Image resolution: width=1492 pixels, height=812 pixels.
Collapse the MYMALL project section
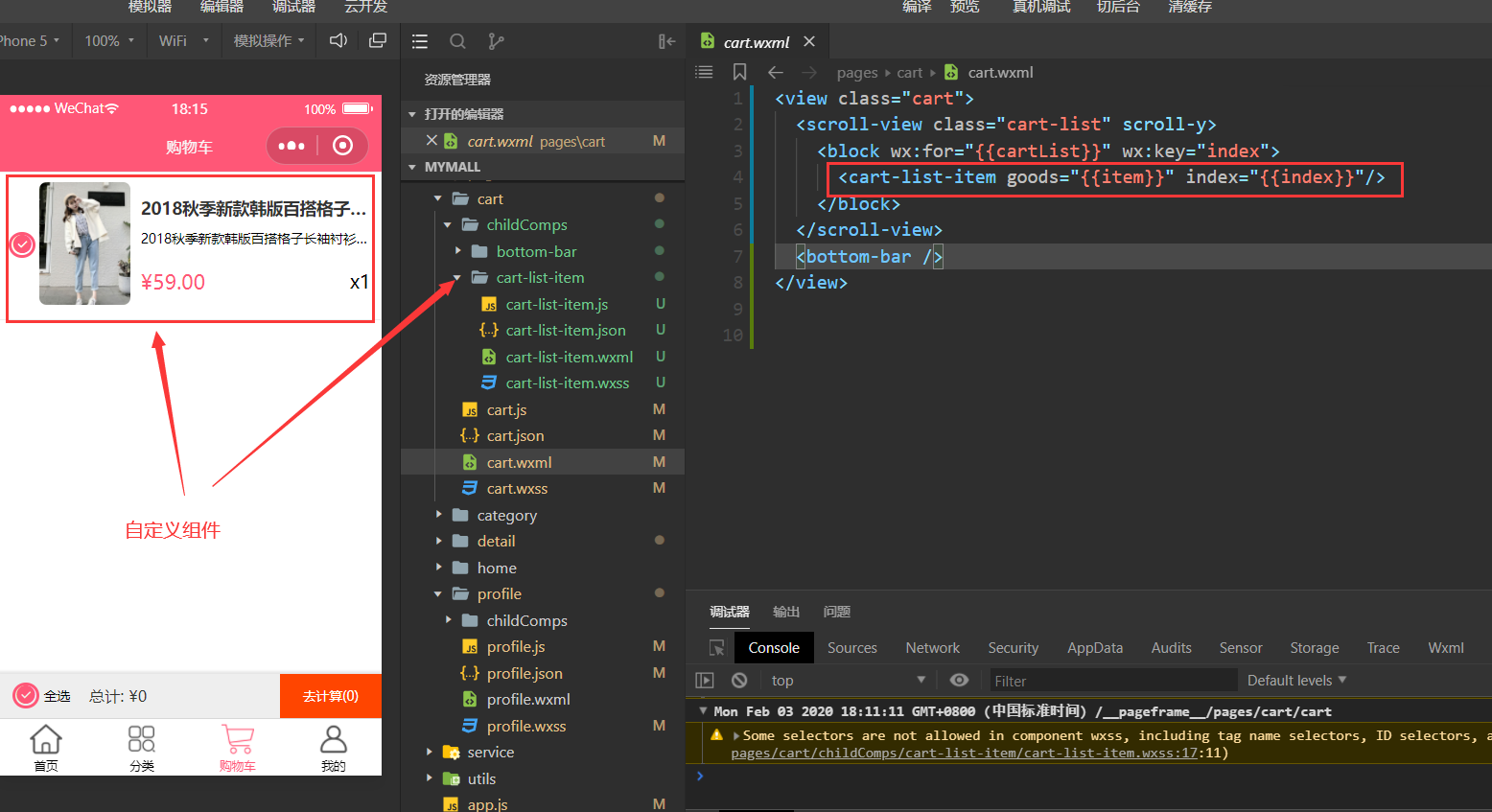tap(412, 167)
